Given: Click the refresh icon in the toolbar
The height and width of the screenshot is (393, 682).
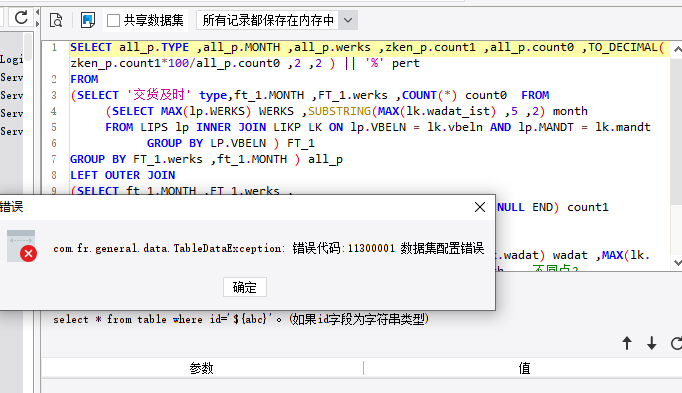Looking at the screenshot, I should (x=21, y=18).
